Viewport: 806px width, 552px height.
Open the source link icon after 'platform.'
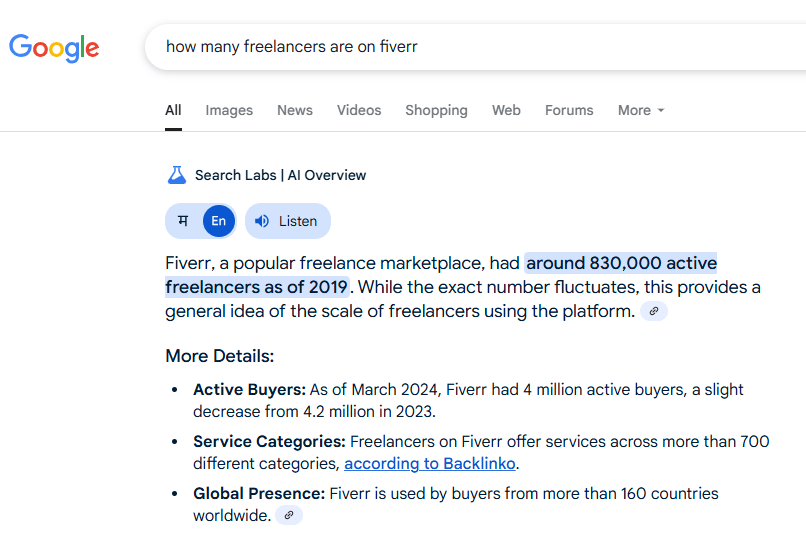pos(654,311)
